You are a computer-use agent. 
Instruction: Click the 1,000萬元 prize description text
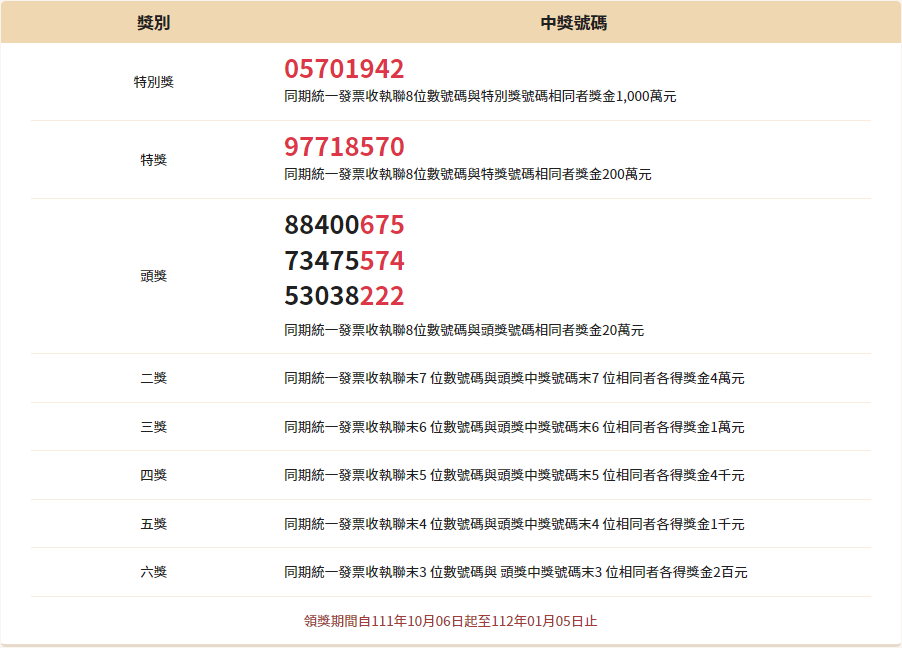click(480, 97)
